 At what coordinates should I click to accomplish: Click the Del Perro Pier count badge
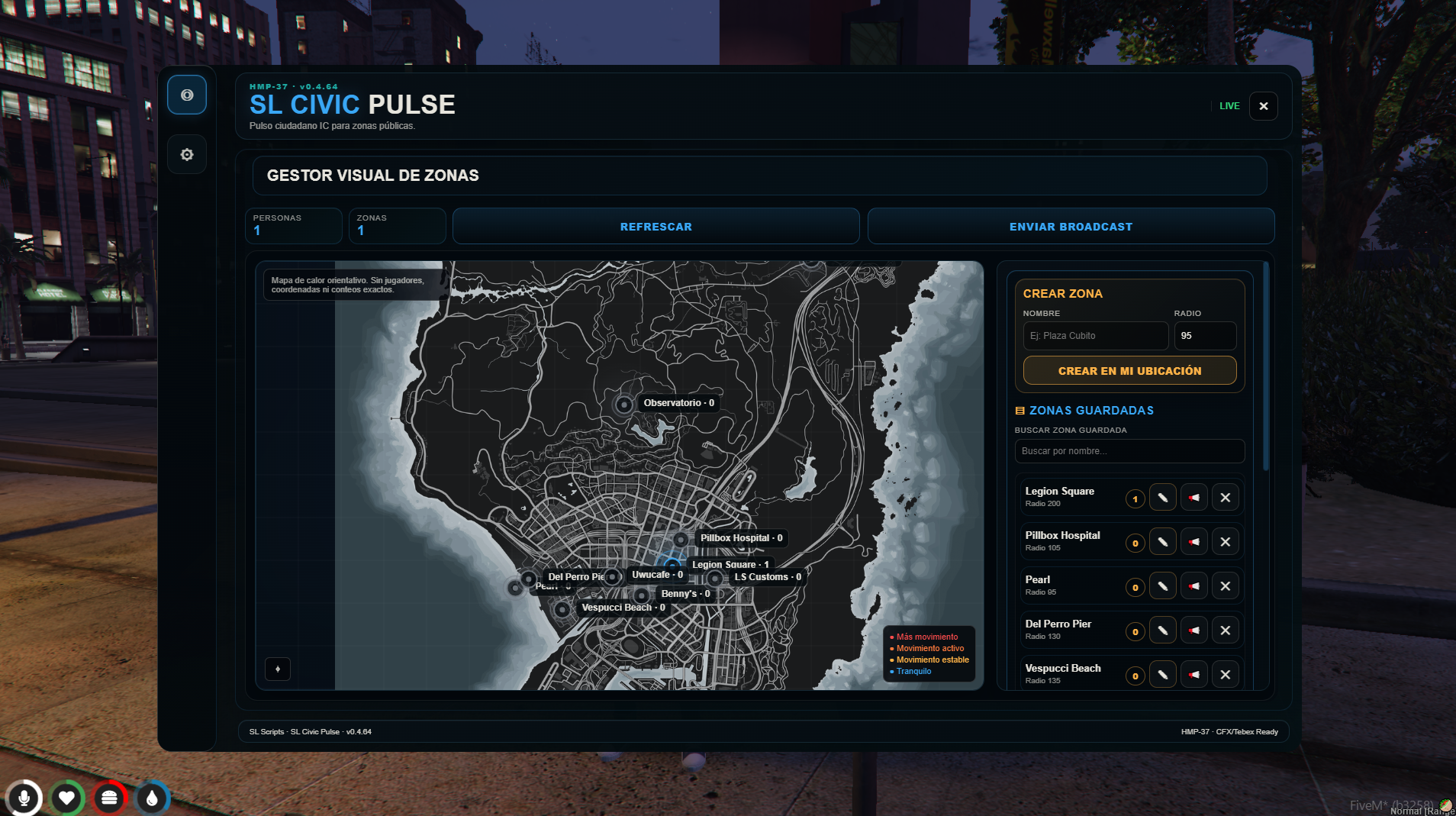pyautogui.click(x=1135, y=632)
